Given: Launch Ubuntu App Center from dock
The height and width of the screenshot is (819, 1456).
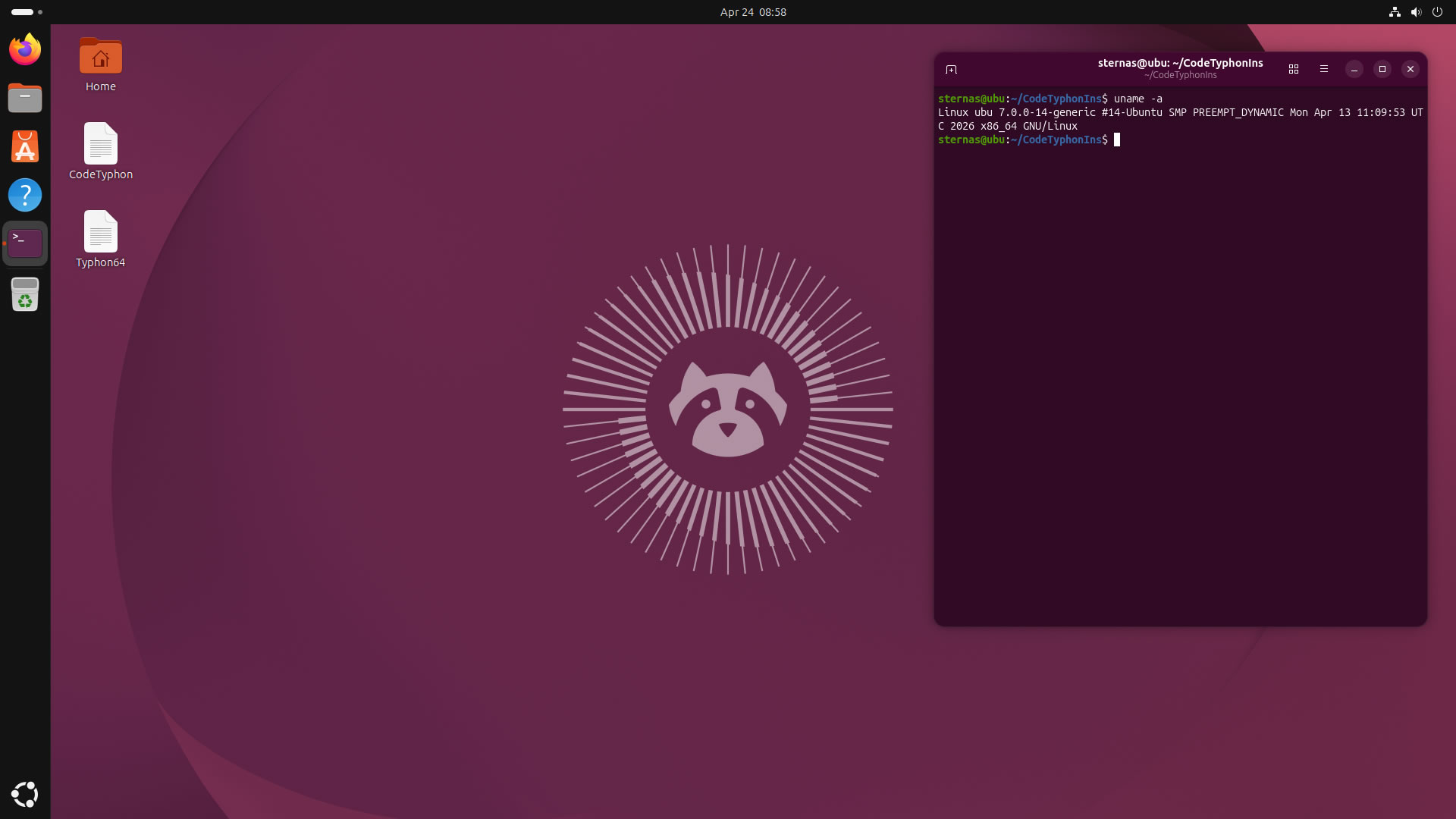Looking at the screenshot, I should pos(25,146).
